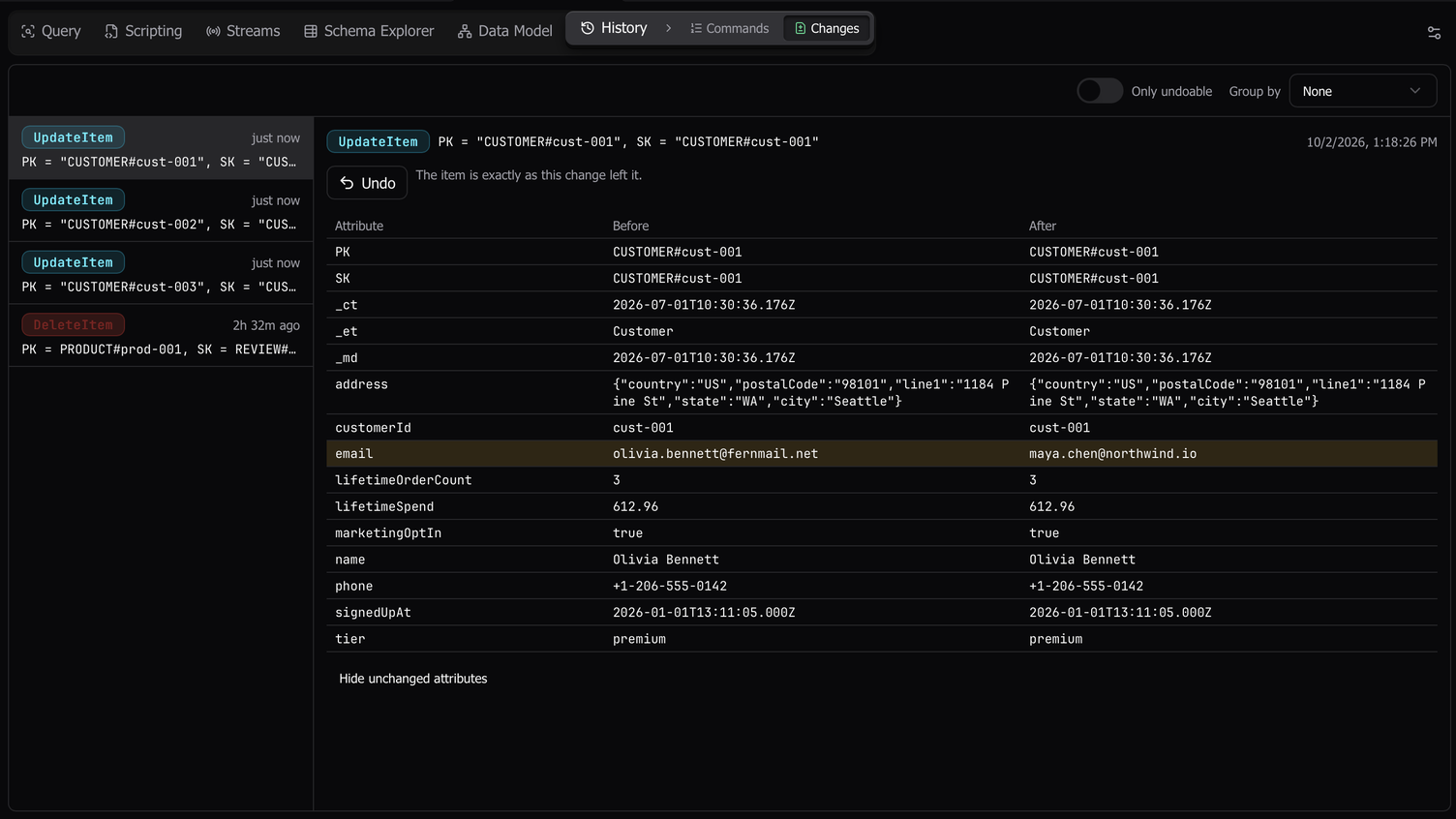The width and height of the screenshot is (1456, 819).
Task: Click the _et attribute name
Action: 347,331
